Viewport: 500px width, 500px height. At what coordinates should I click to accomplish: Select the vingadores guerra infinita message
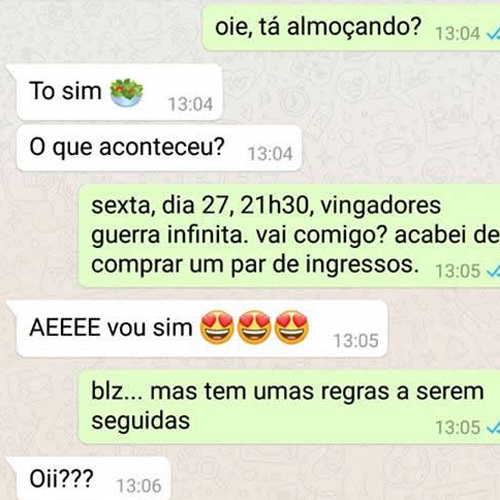[x=289, y=235]
